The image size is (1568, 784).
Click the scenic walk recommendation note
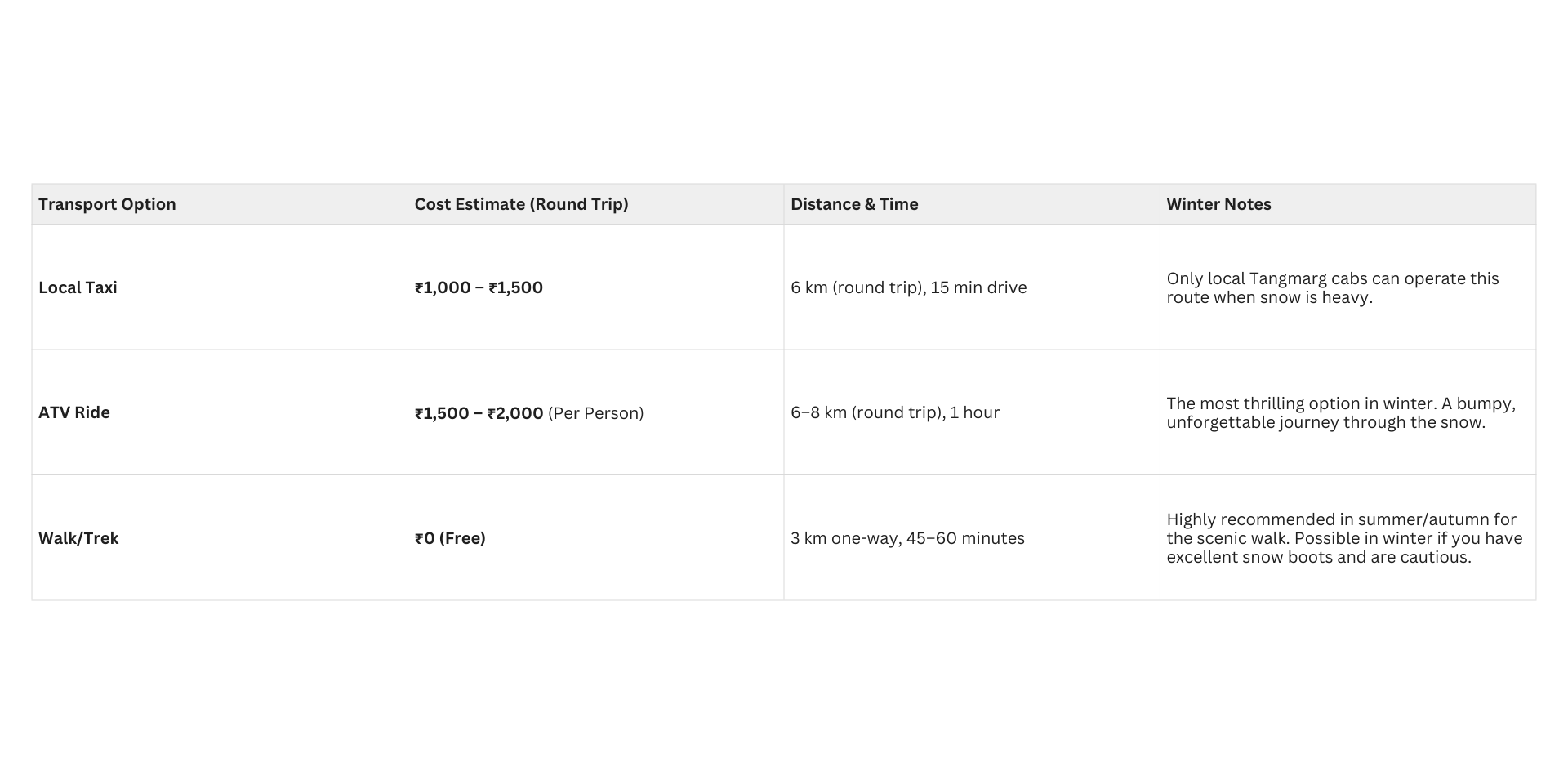(1341, 519)
